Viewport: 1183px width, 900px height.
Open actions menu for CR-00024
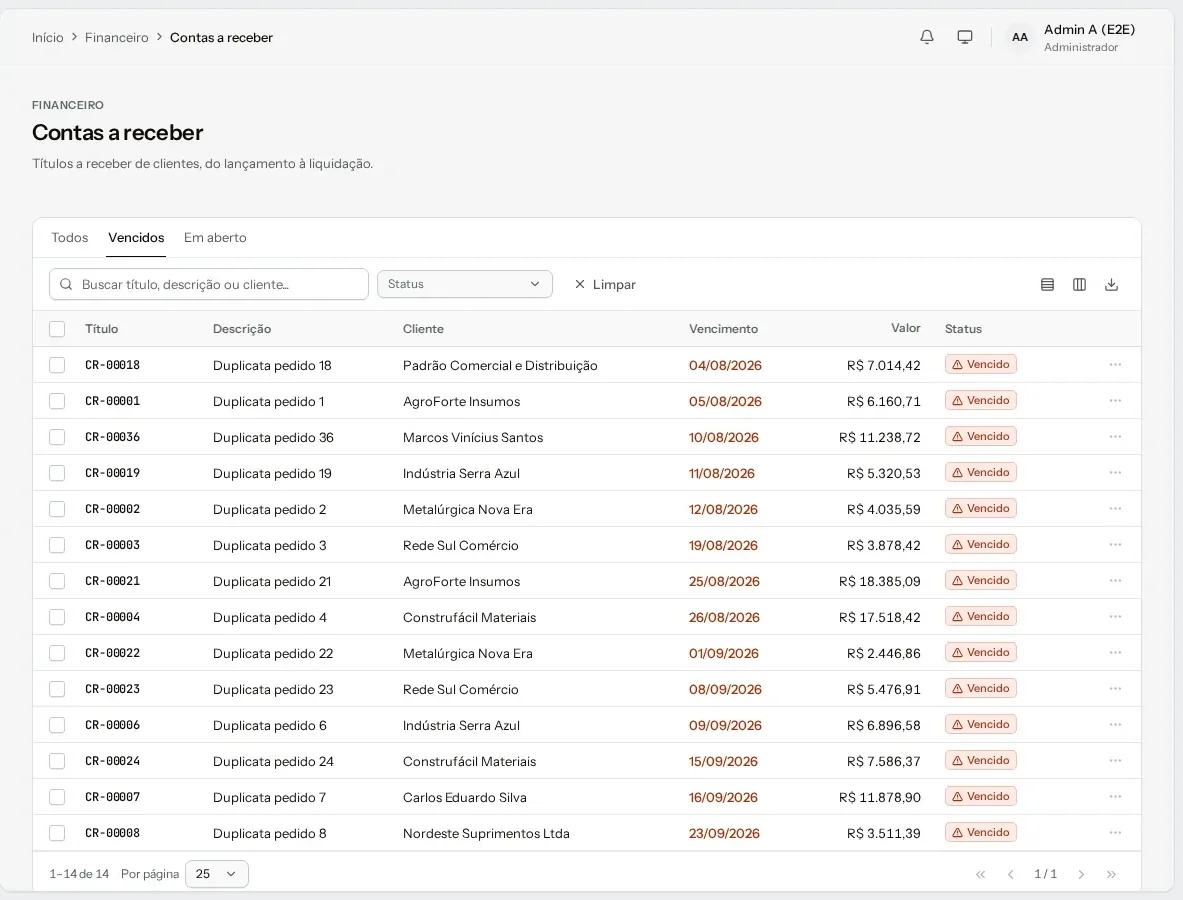[x=1115, y=760]
